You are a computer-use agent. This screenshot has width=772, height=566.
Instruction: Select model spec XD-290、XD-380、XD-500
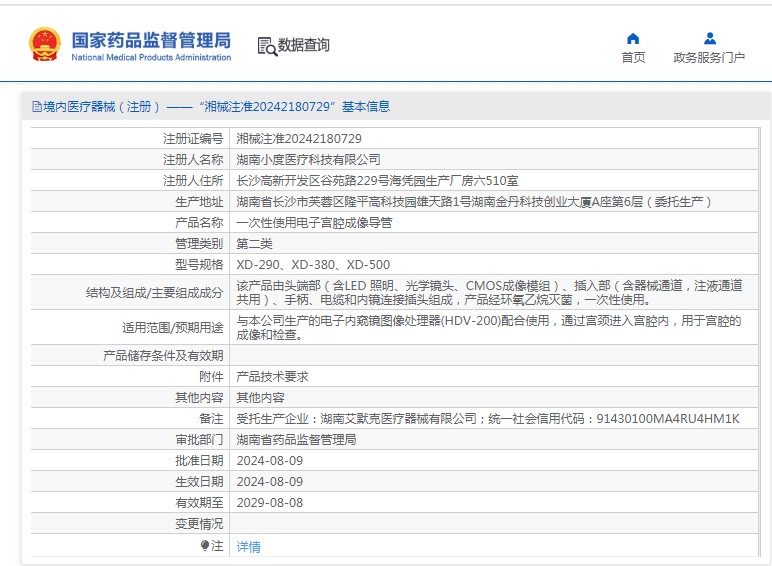click(x=313, y=265)
